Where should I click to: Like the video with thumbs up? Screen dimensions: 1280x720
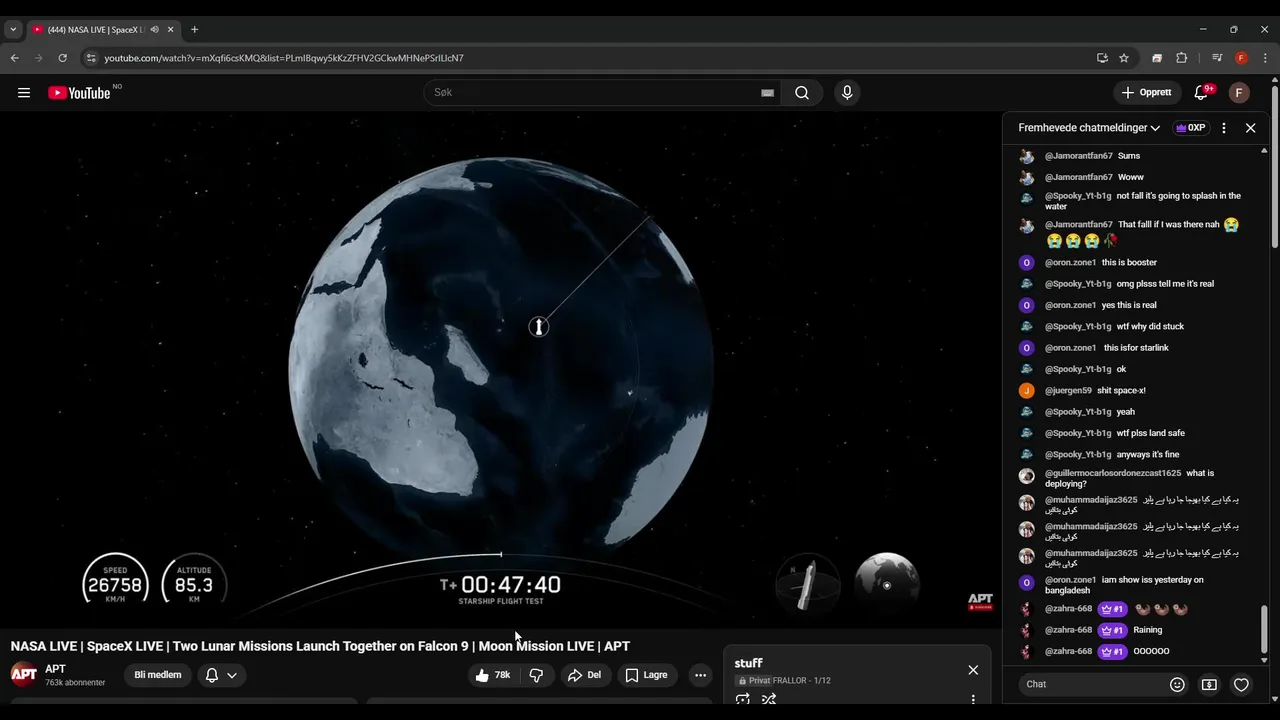pyautogui.click(x=493, y=675)
